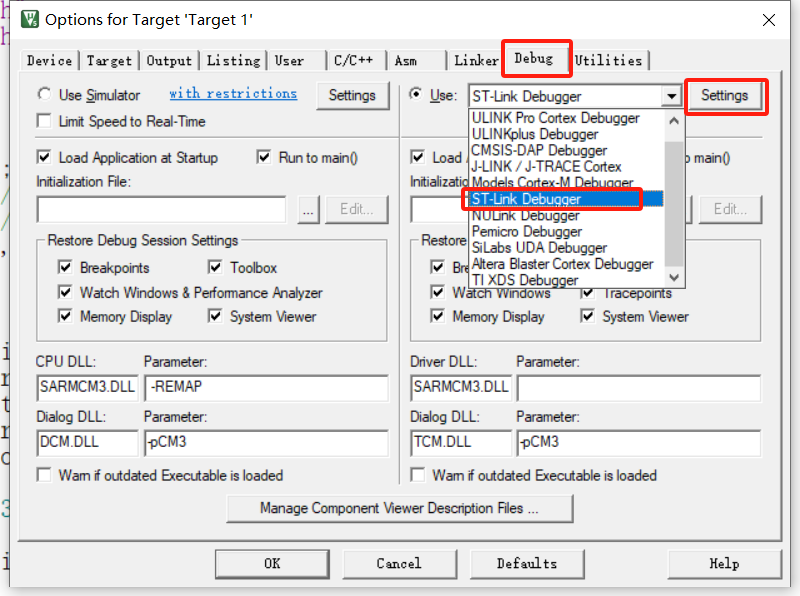800x596 pixels.
Task: Toggle simulator Memory Display checkbox
Action: [65, 316]
